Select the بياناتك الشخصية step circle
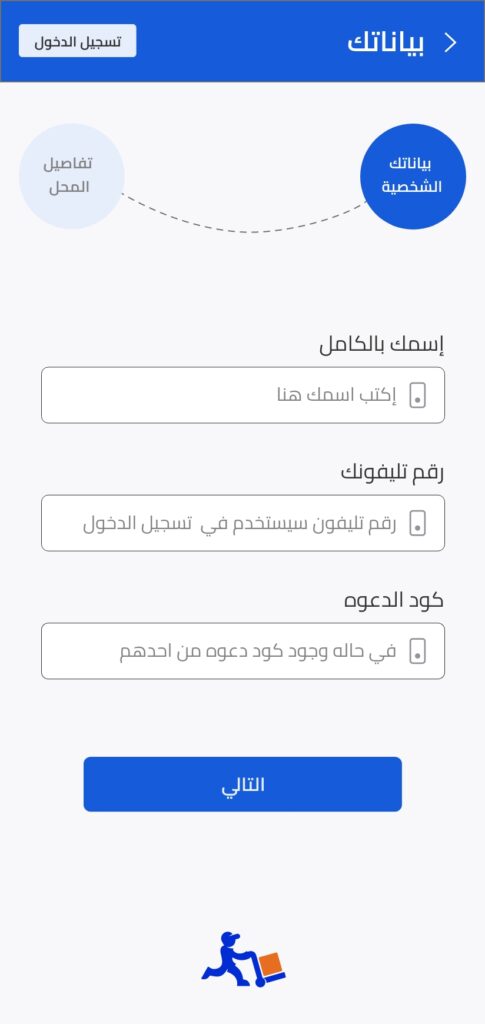This screenshot has height=1024, width=485. tap(413, 176)
